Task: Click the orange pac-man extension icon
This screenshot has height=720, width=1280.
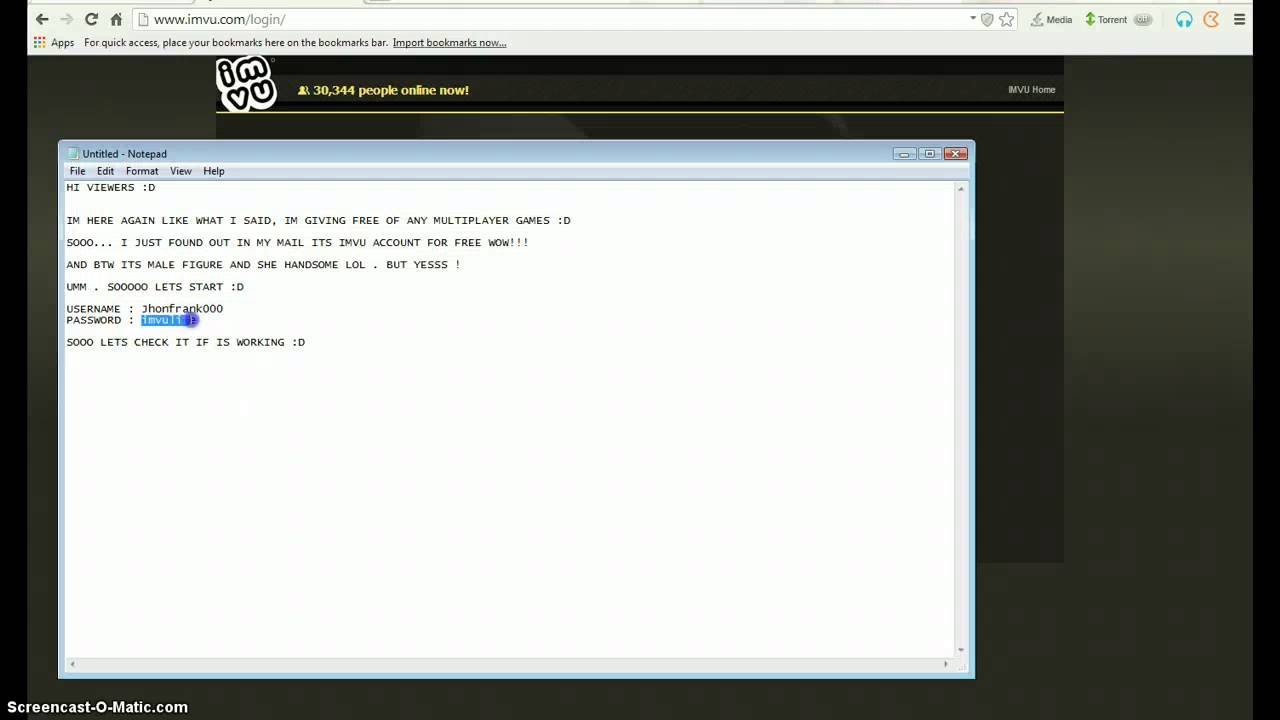Action: click(1211, 19)
